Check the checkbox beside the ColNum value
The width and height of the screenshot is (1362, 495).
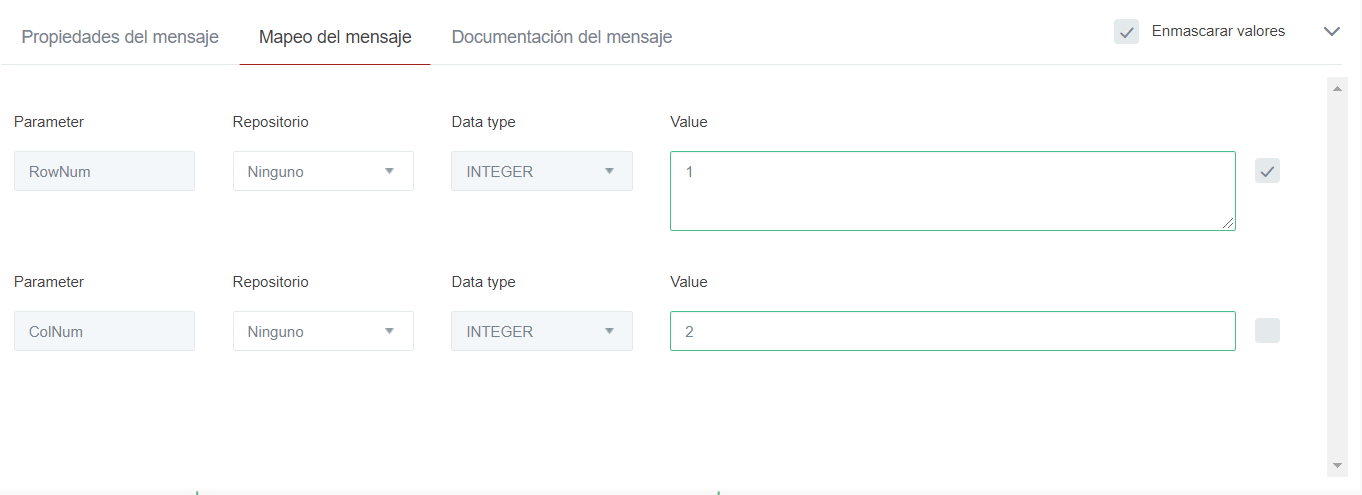click(1267, 331)
